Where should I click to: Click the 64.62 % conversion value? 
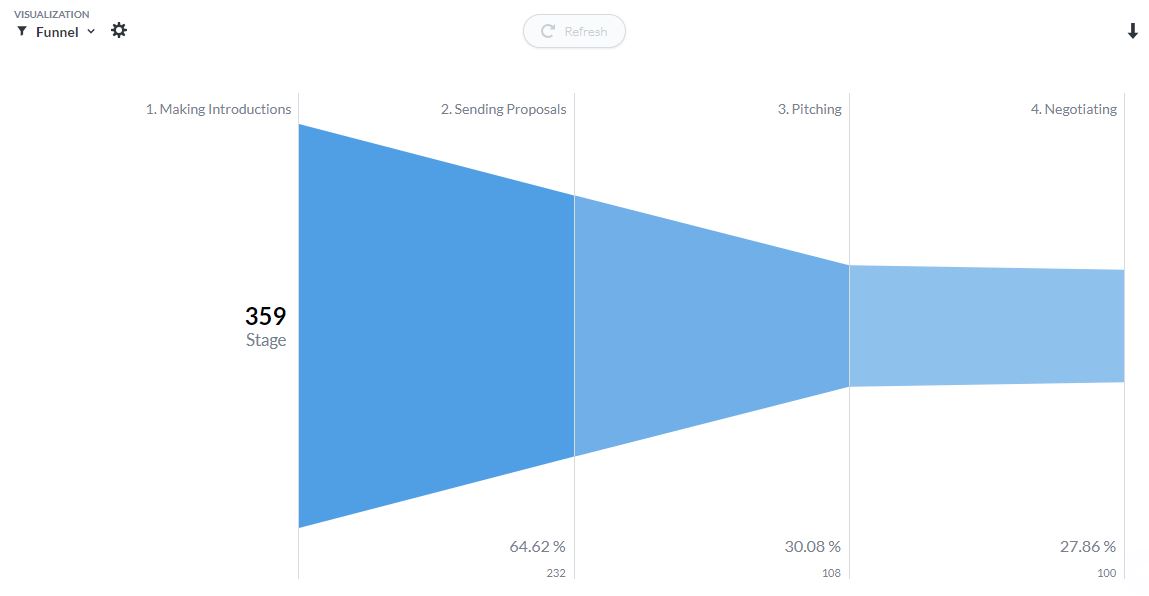tap(537, 547)
